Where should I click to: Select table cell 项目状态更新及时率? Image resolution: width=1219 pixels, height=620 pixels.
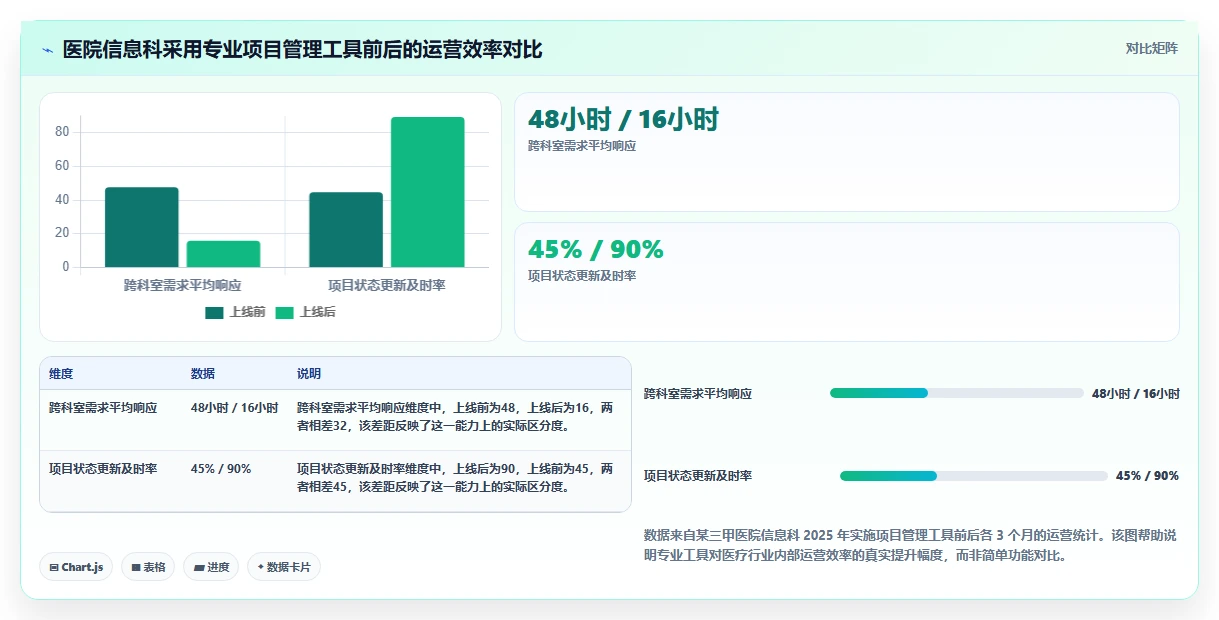103,468
